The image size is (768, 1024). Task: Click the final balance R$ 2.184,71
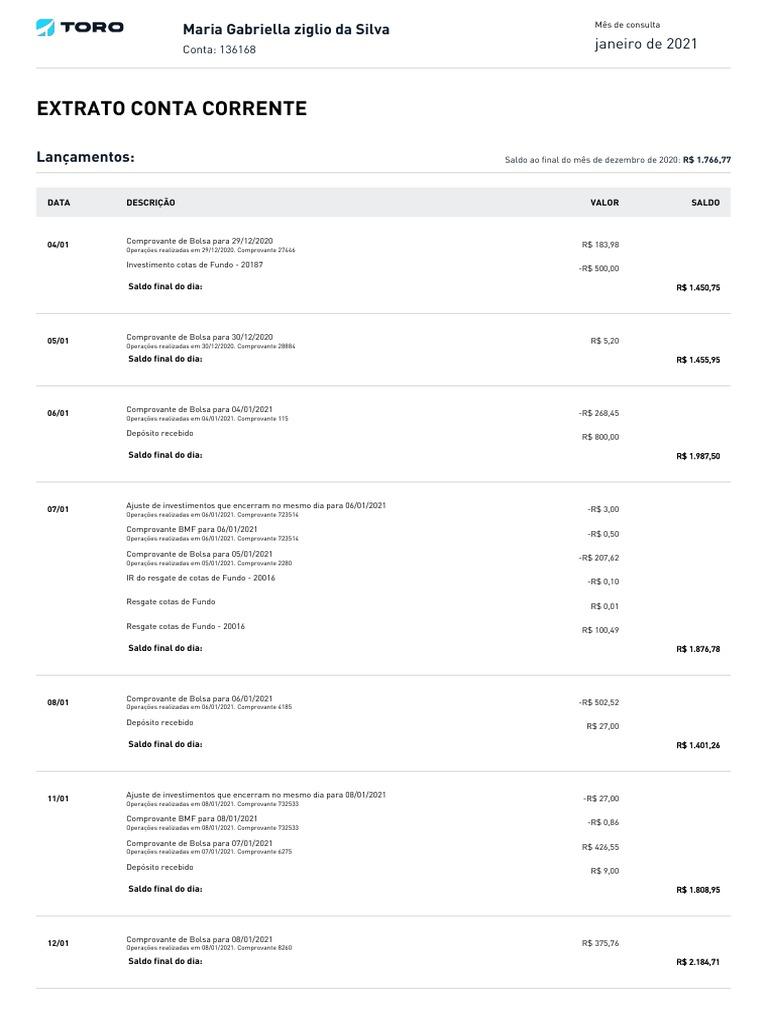coord(698,962)
